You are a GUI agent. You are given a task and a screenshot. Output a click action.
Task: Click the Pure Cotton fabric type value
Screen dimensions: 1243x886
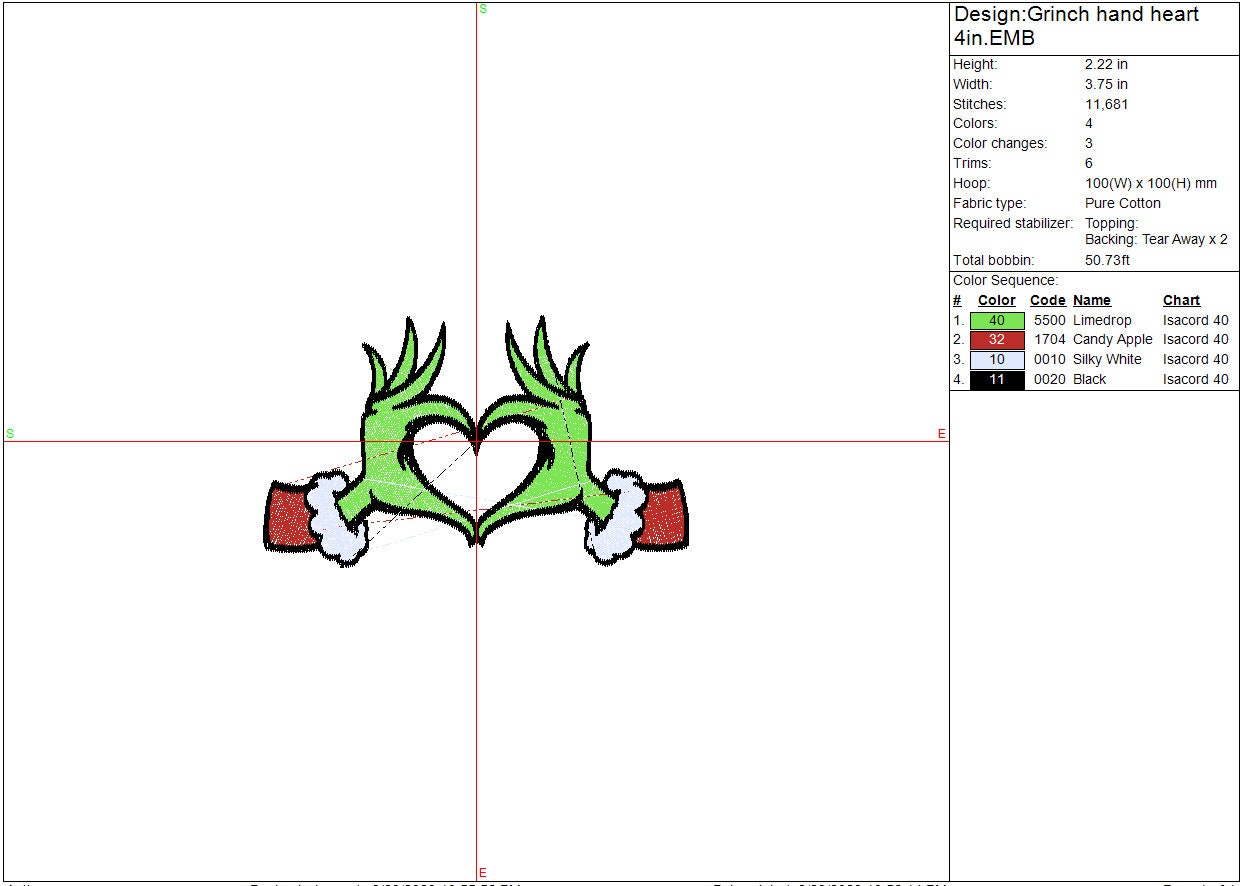click(1122, 203)
